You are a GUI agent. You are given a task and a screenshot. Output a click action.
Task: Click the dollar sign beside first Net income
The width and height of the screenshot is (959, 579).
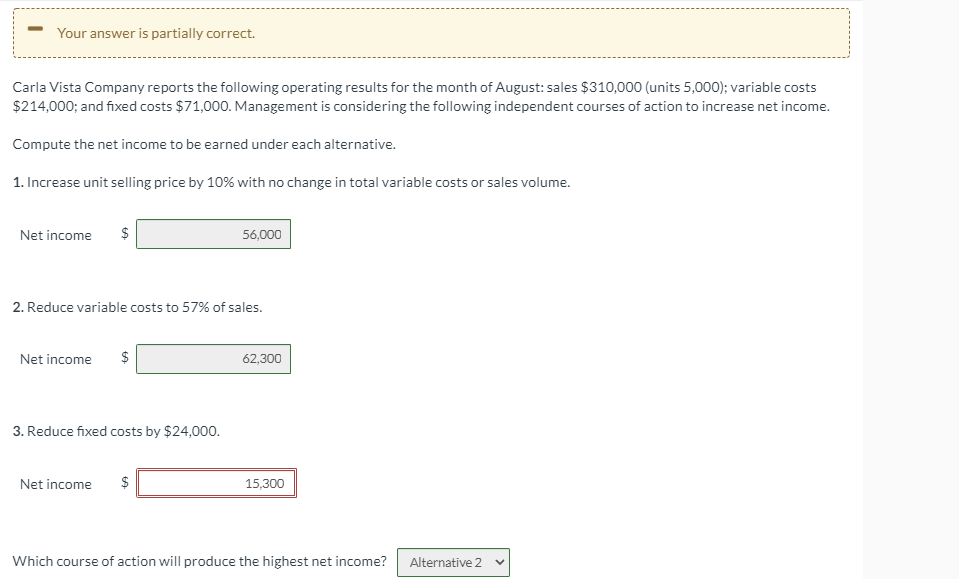click(x=122, y=234)
